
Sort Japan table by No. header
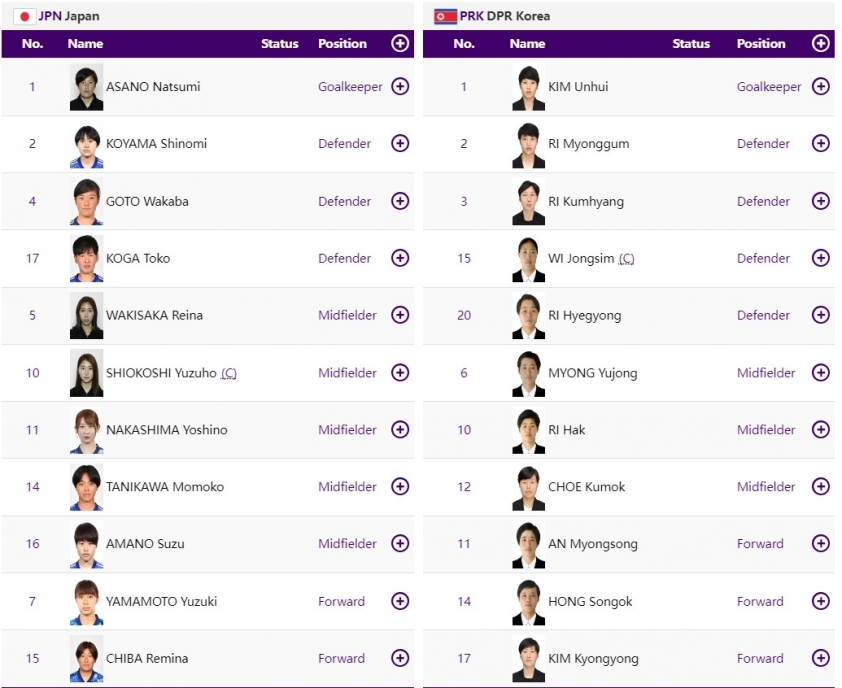coord(32,44)
